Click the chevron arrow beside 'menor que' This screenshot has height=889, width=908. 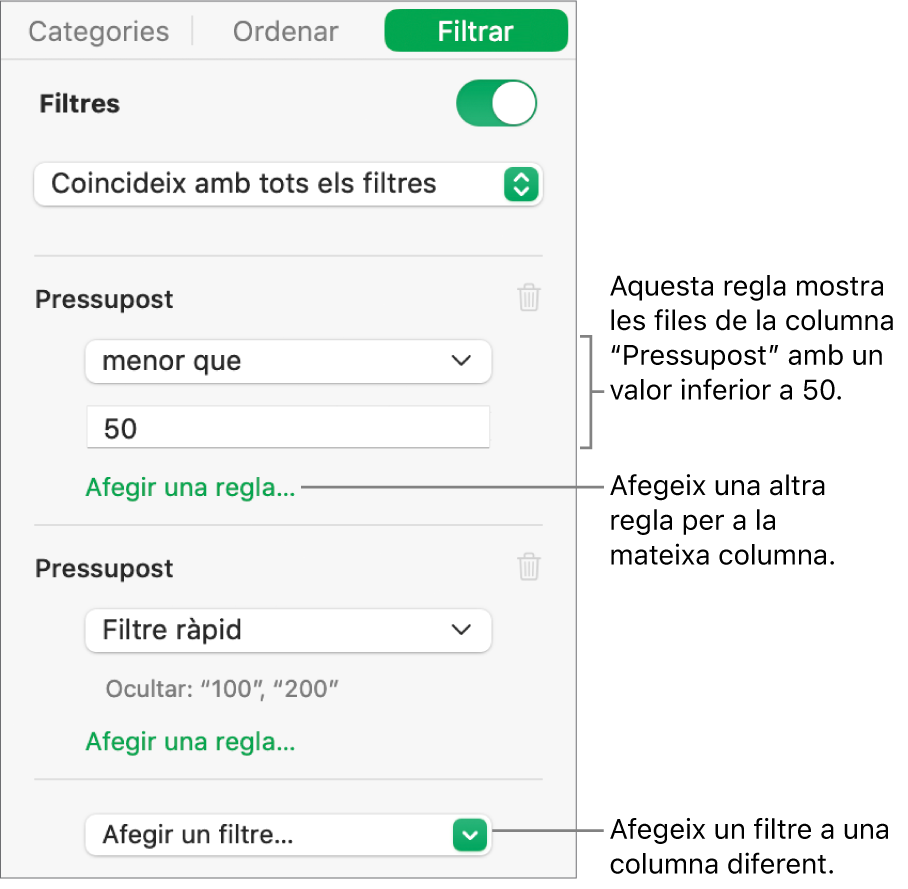461,360
